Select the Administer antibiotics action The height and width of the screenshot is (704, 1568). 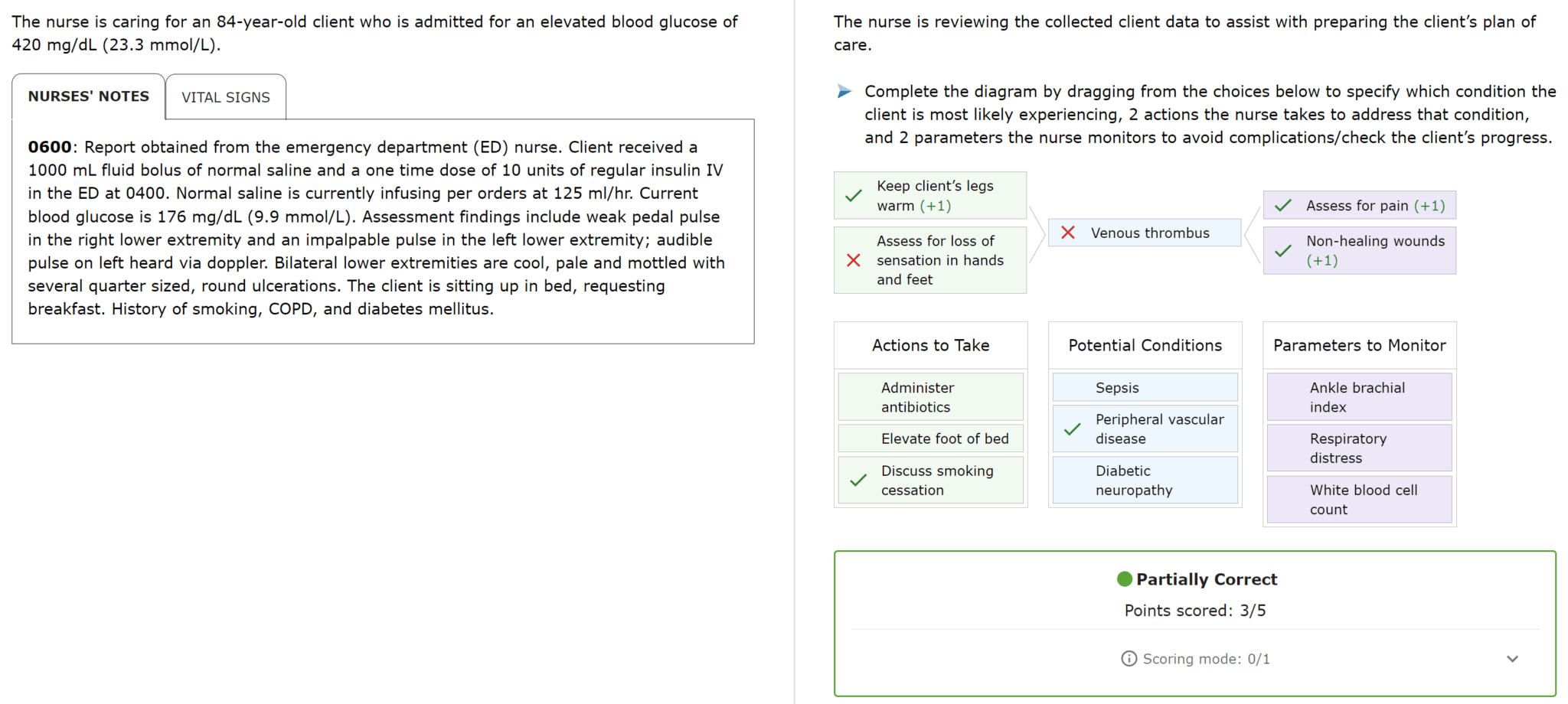(930, 396)
